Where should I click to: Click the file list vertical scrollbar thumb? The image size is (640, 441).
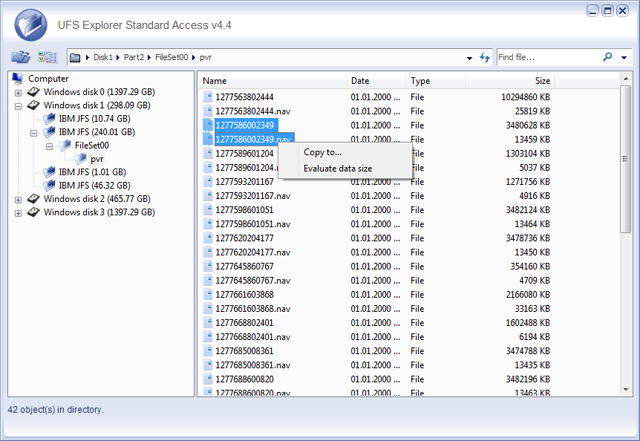(625, 159)
